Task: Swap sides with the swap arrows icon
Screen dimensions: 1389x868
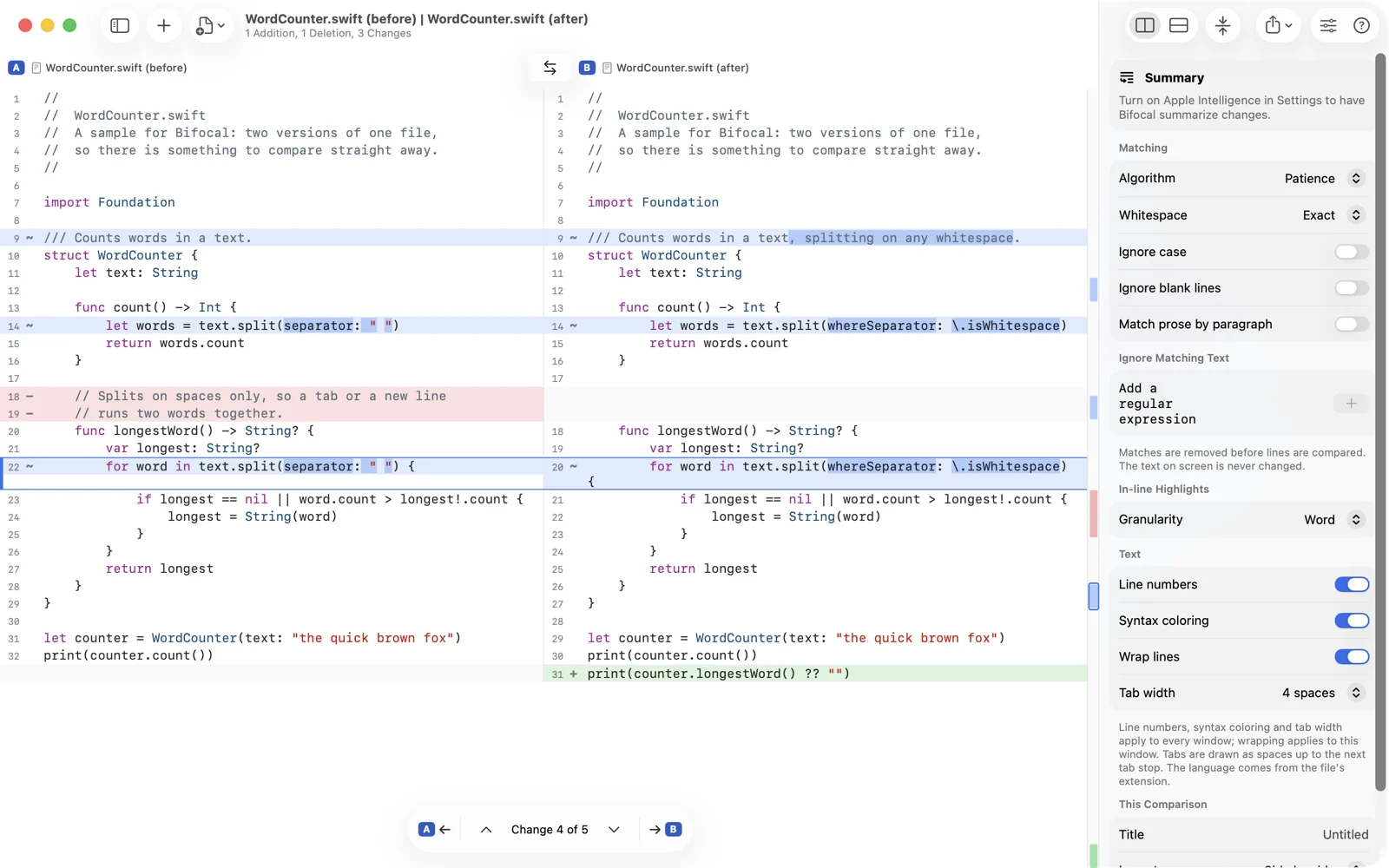Action: tap(550, 67)
